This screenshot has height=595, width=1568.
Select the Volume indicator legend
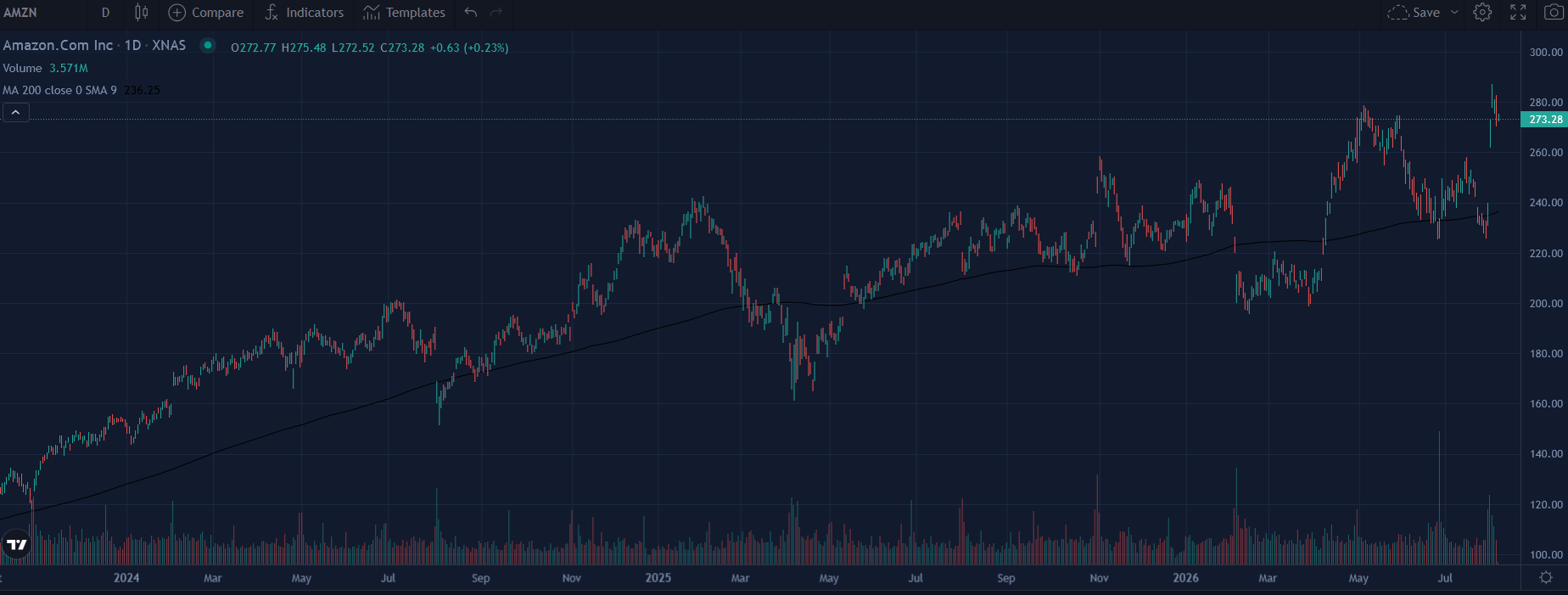23,68
